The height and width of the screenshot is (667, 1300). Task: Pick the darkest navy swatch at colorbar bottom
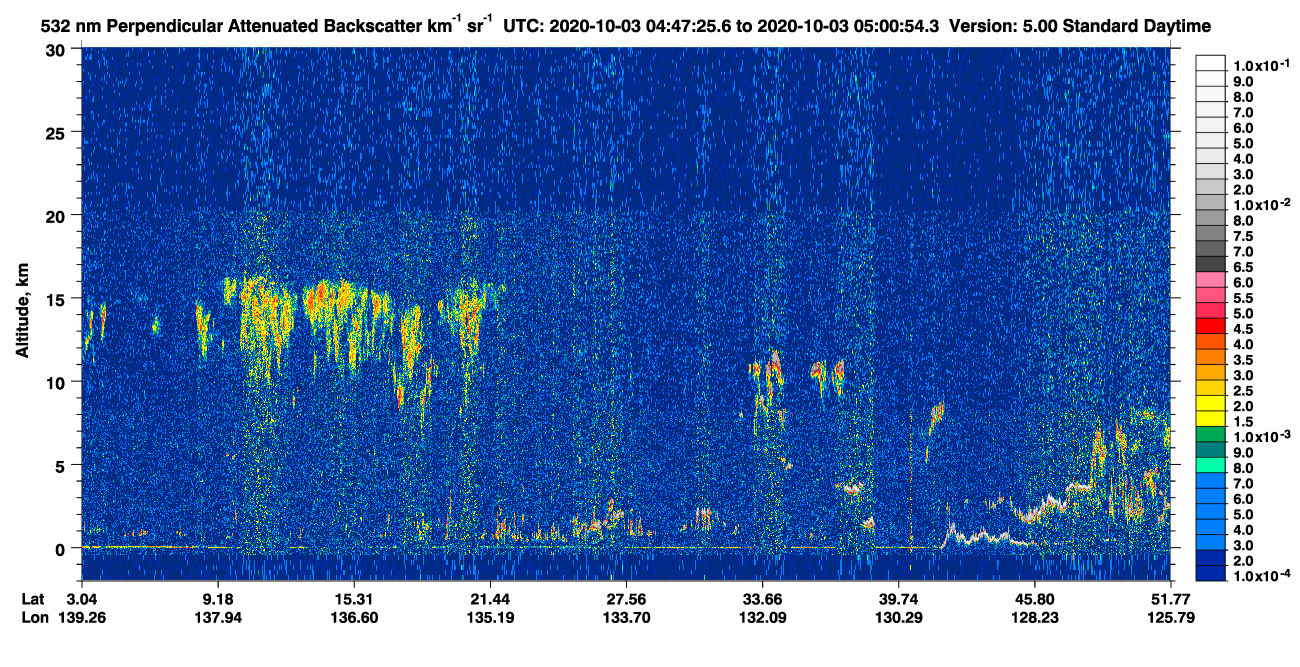1211,573
